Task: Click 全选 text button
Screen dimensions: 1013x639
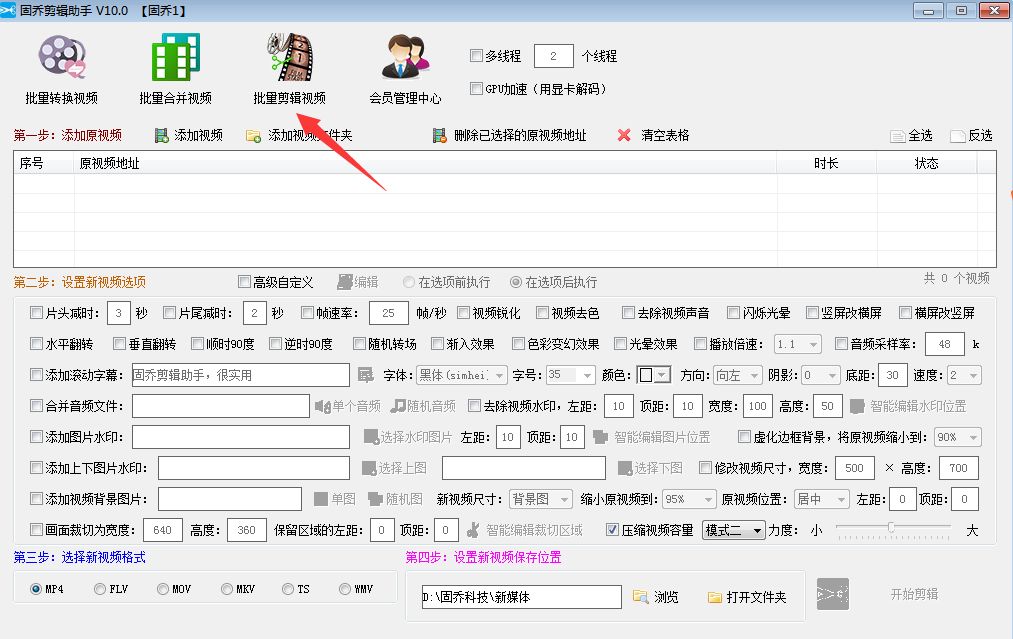Action: point(920,136)
